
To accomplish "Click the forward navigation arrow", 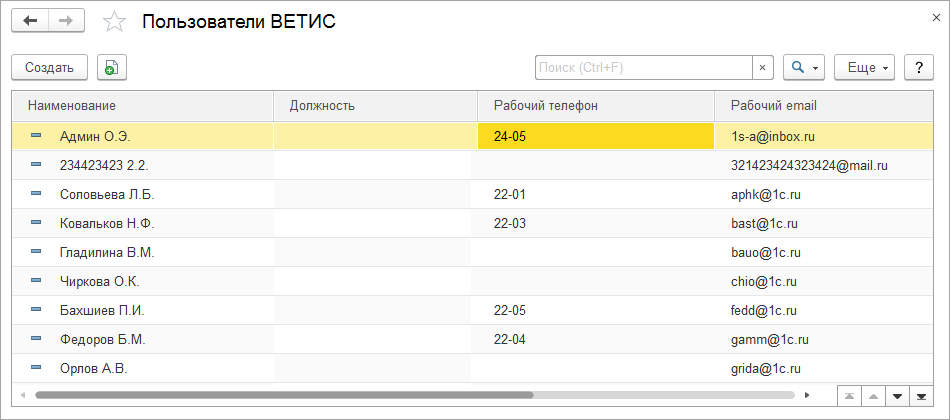I will tap(66, 21).
